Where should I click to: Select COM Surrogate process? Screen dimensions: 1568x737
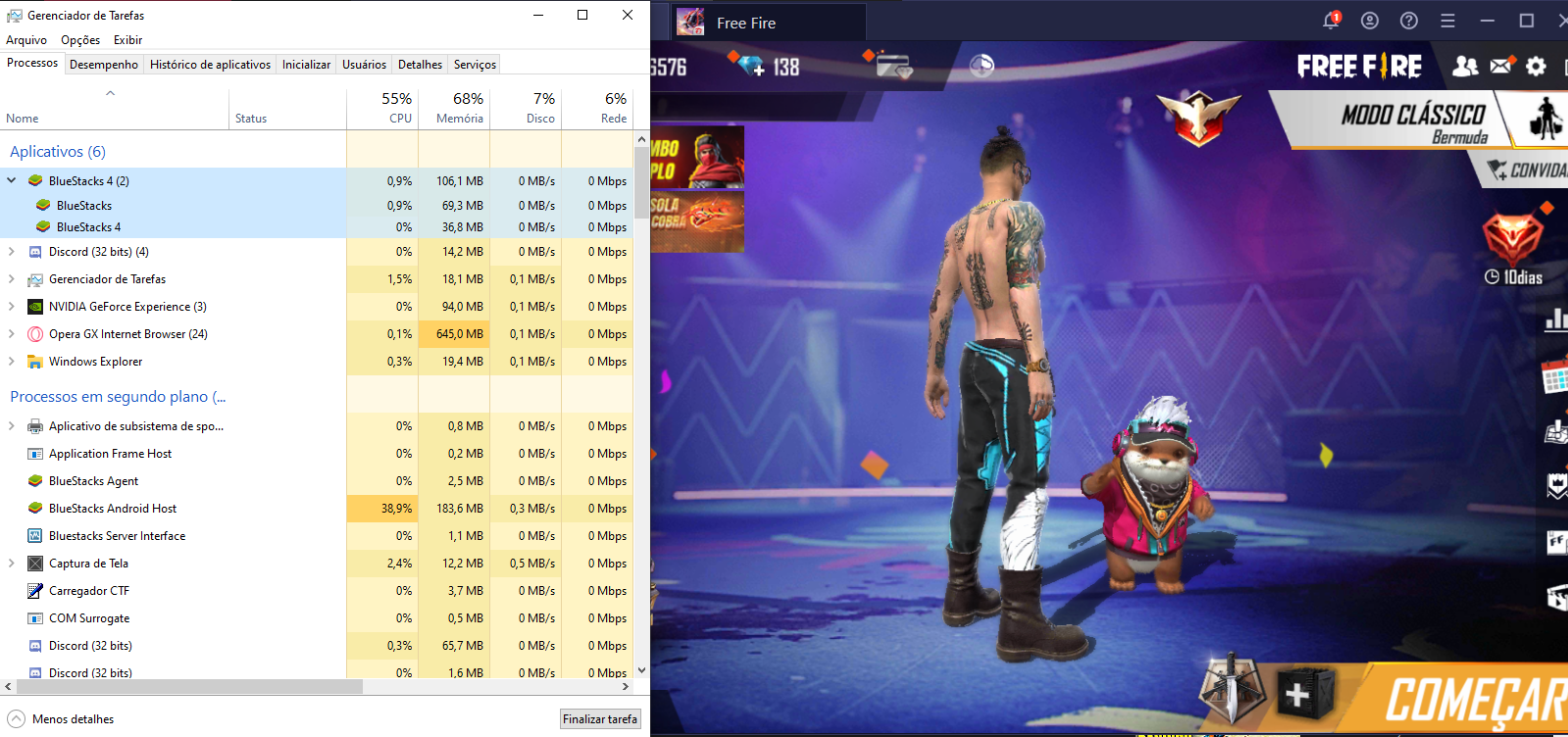[x=317, y=618]
